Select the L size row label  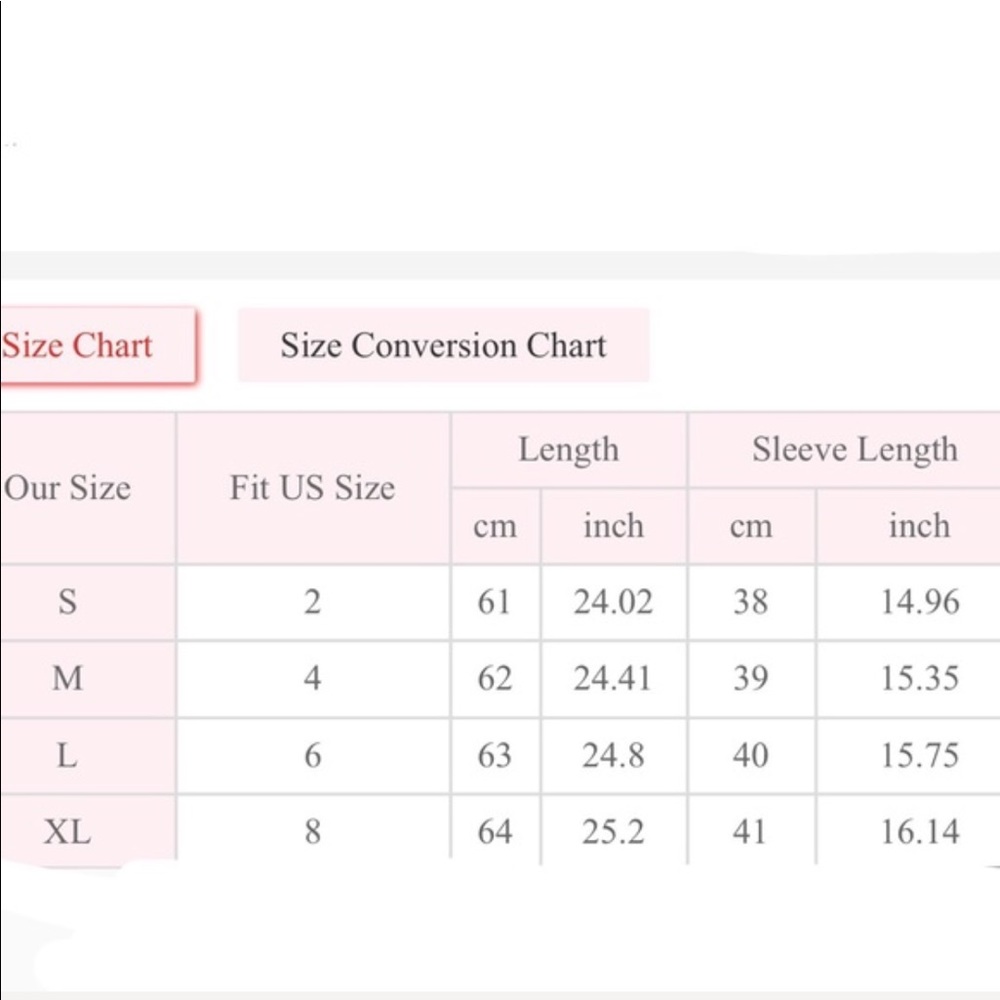coord(67,755)
